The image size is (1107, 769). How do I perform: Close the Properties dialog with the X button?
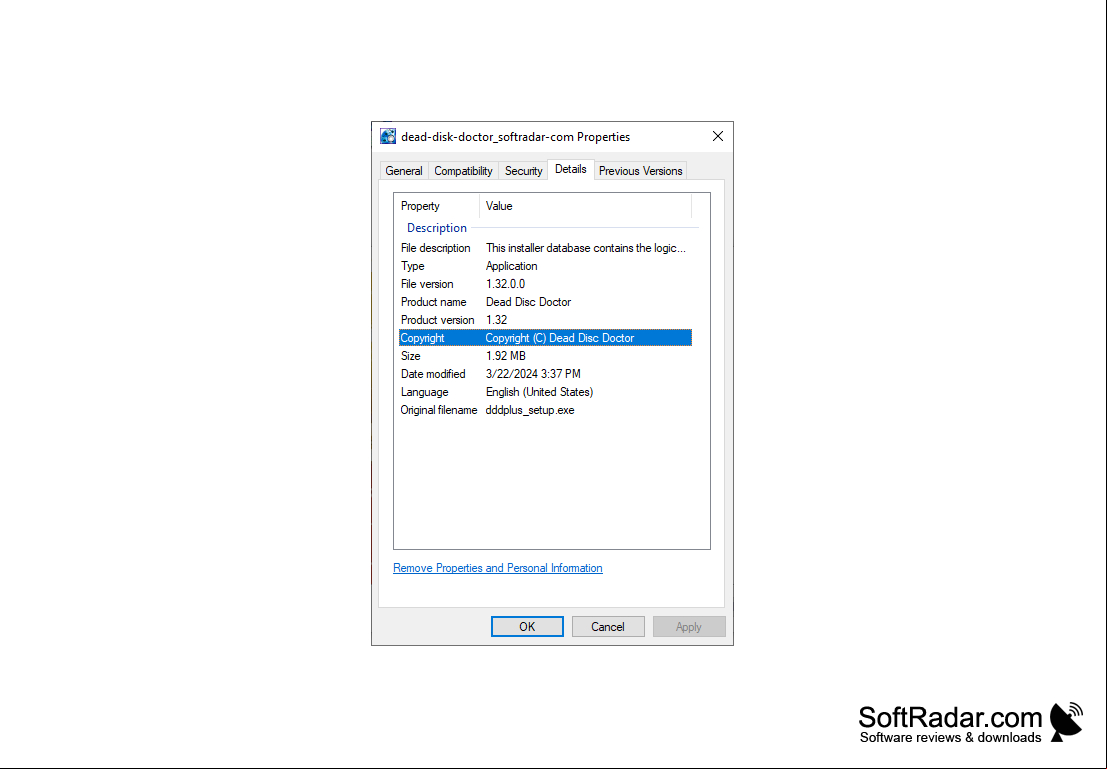[717, 136]
